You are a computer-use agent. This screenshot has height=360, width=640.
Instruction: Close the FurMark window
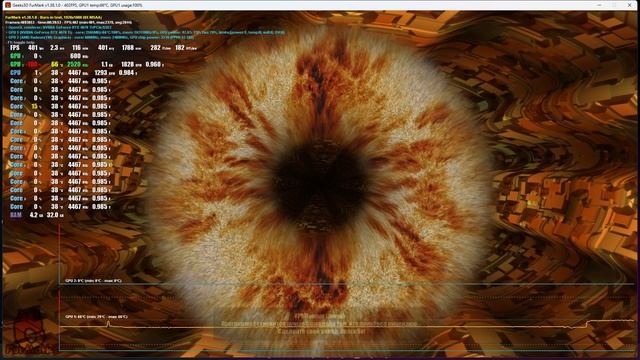pyautogui.click(x=629, y=5)
